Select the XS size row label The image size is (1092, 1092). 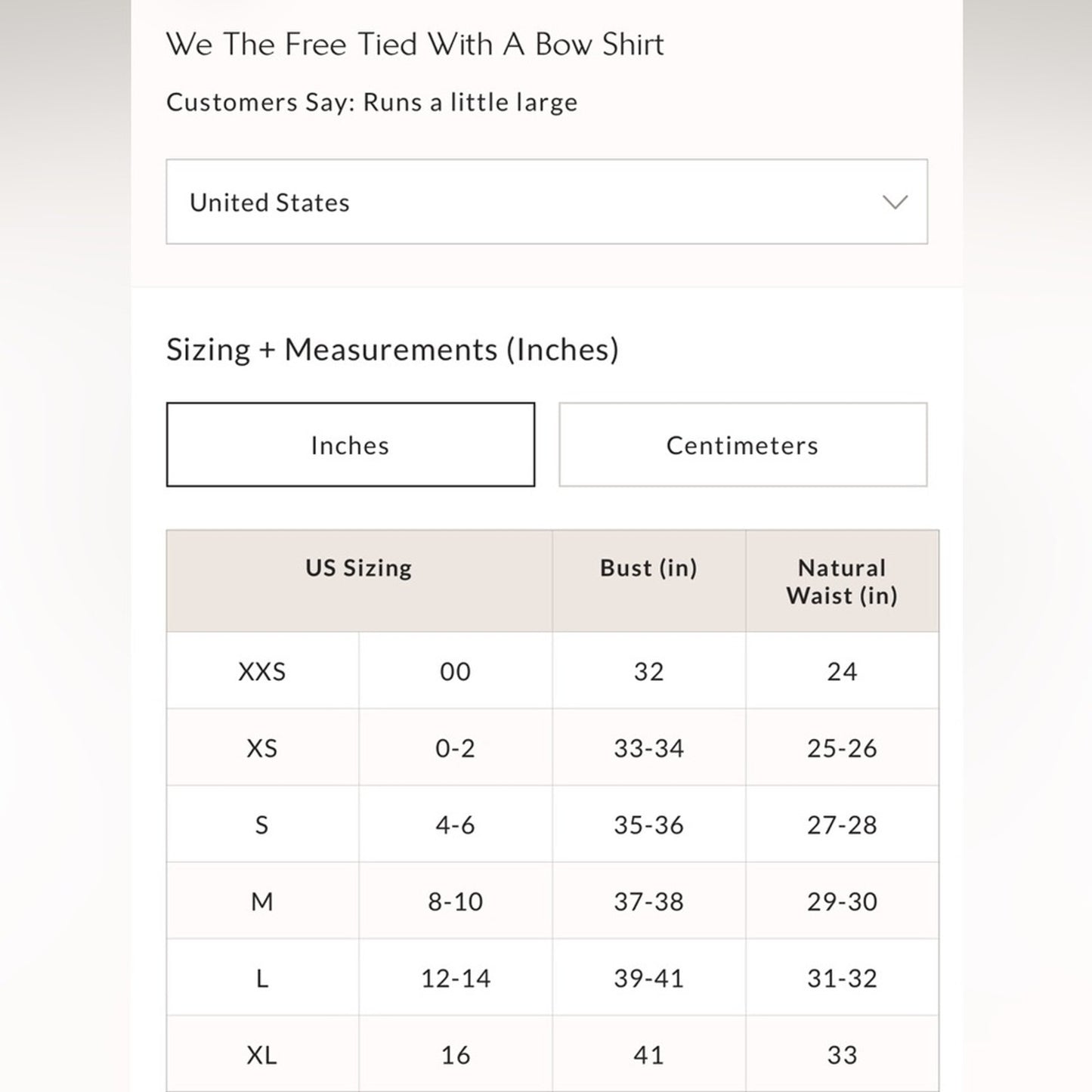point(262,748)
